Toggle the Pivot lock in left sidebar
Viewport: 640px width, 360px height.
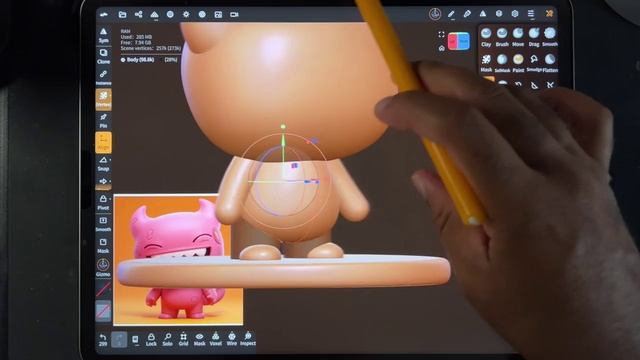(103, 202)
